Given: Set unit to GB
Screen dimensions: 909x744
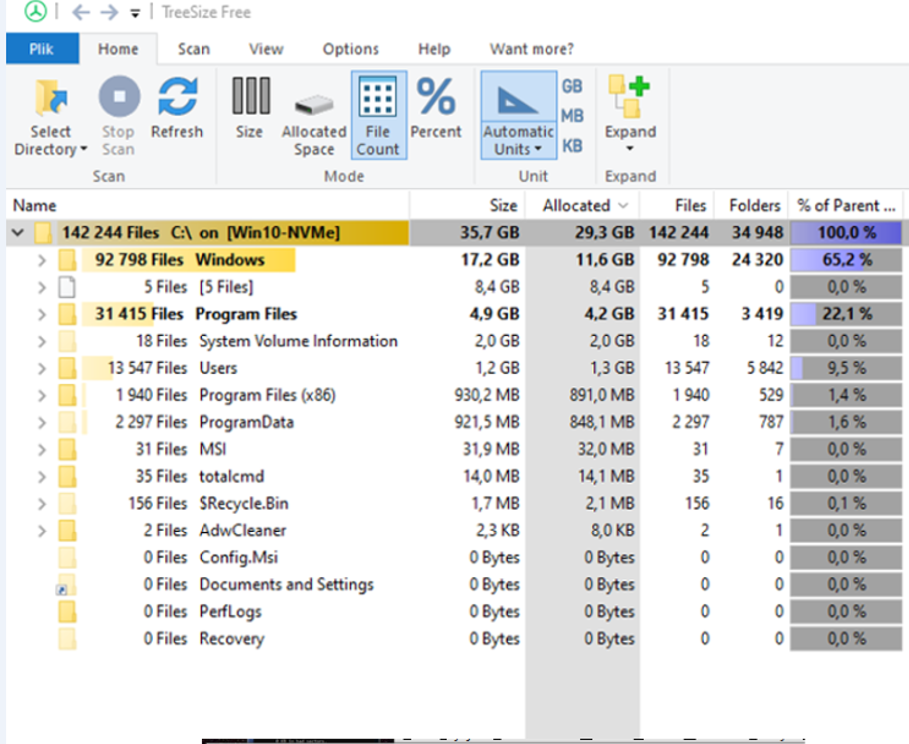Looking at the screenshot, I should click(572, 86).
